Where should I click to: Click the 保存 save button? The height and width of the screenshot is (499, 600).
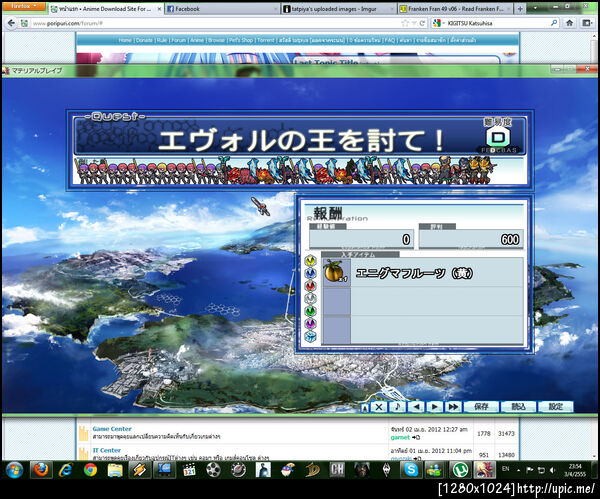coord(481,407)
